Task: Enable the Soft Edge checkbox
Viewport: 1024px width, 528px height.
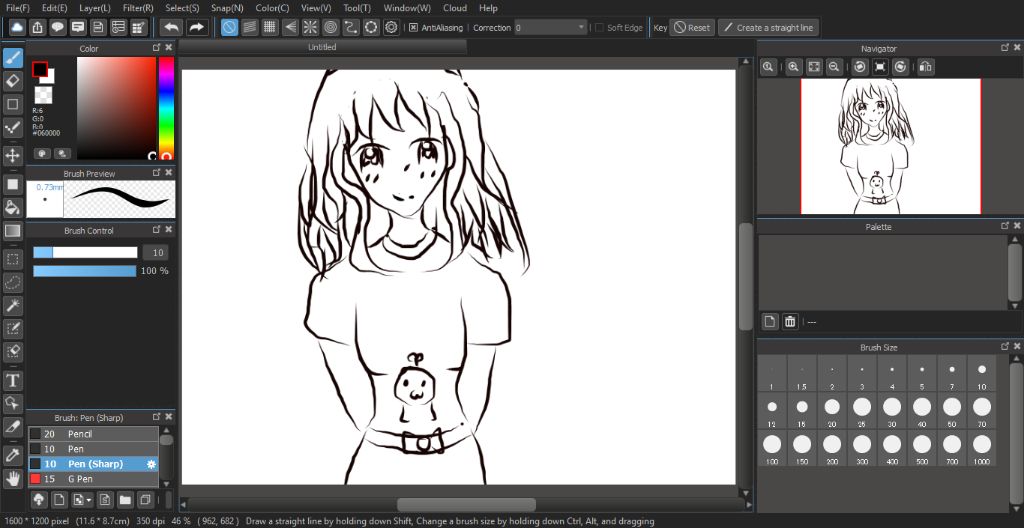Action: point(600,27)
